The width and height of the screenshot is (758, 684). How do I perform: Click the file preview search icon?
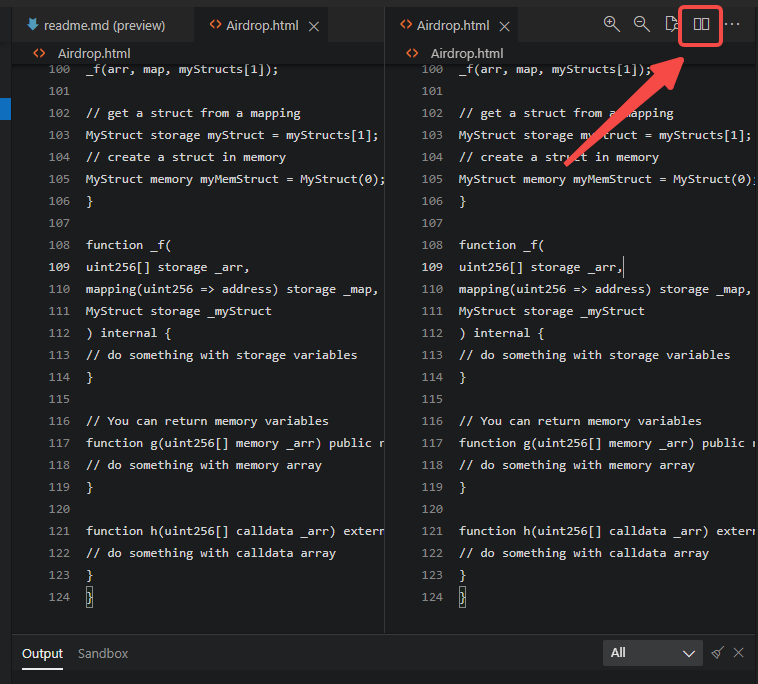pyautogui.click(x=671, y=24)
